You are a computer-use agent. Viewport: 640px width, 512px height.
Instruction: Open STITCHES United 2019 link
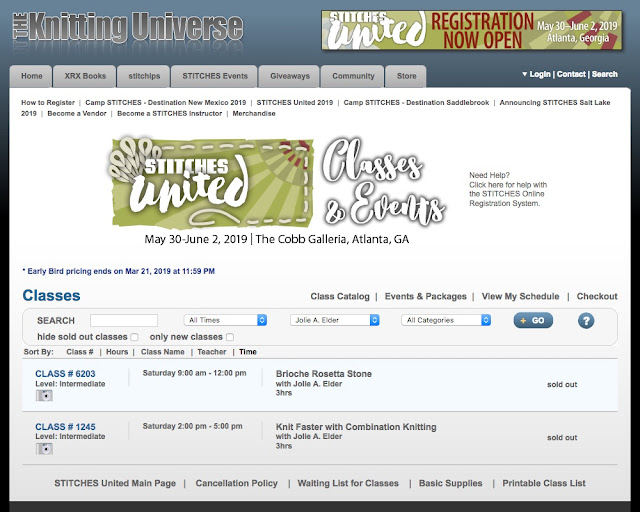295,102
